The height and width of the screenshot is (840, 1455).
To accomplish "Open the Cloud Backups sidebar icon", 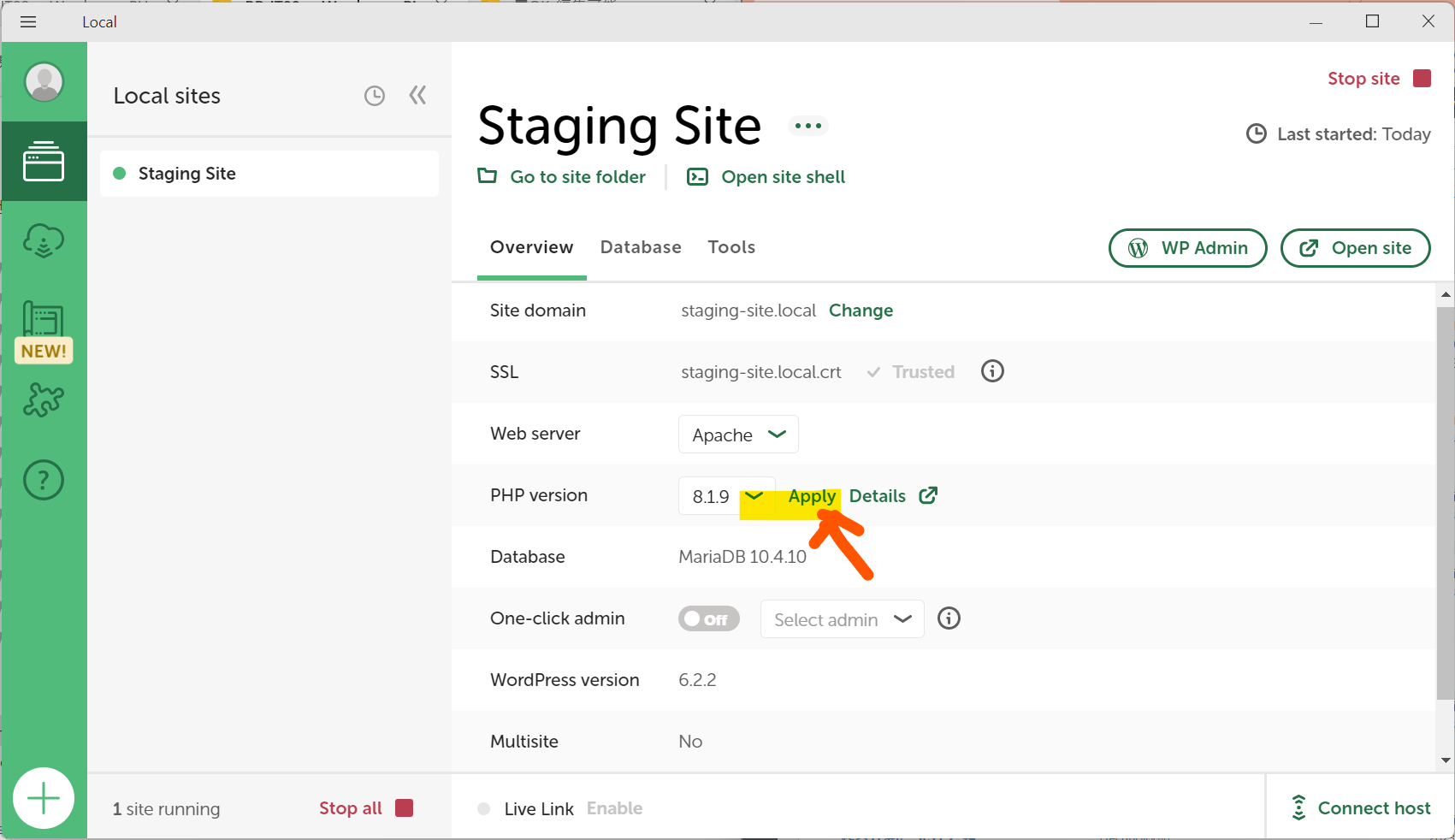I will tap(44, 241).
